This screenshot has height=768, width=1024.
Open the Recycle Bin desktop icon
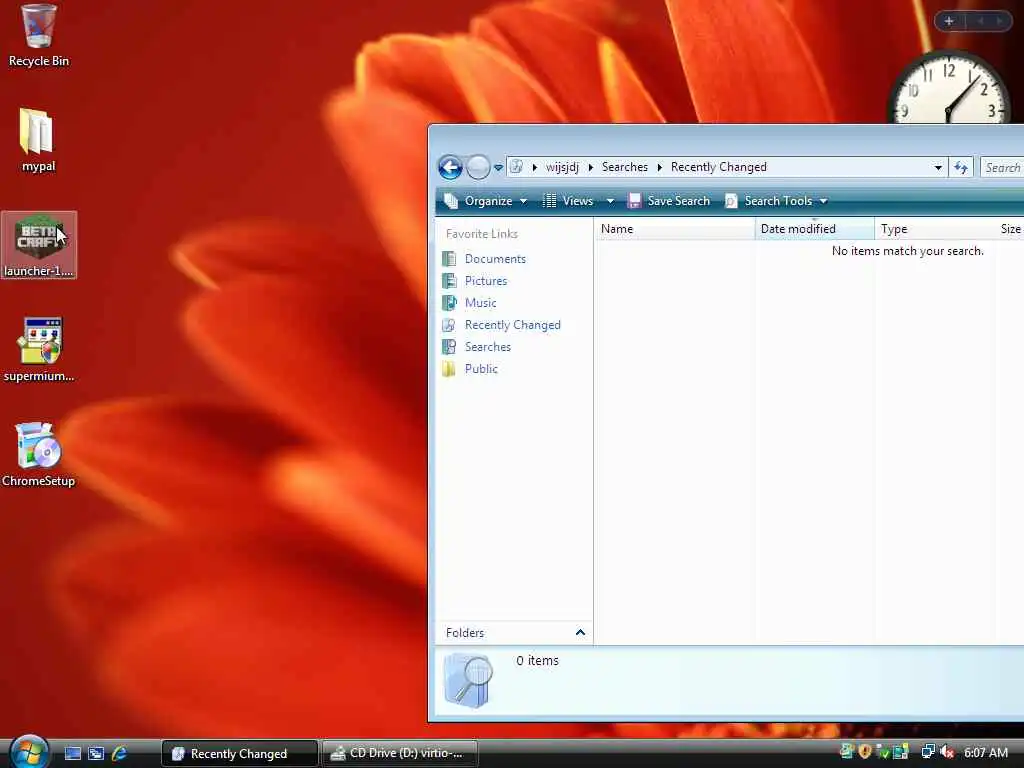[39, 36]
